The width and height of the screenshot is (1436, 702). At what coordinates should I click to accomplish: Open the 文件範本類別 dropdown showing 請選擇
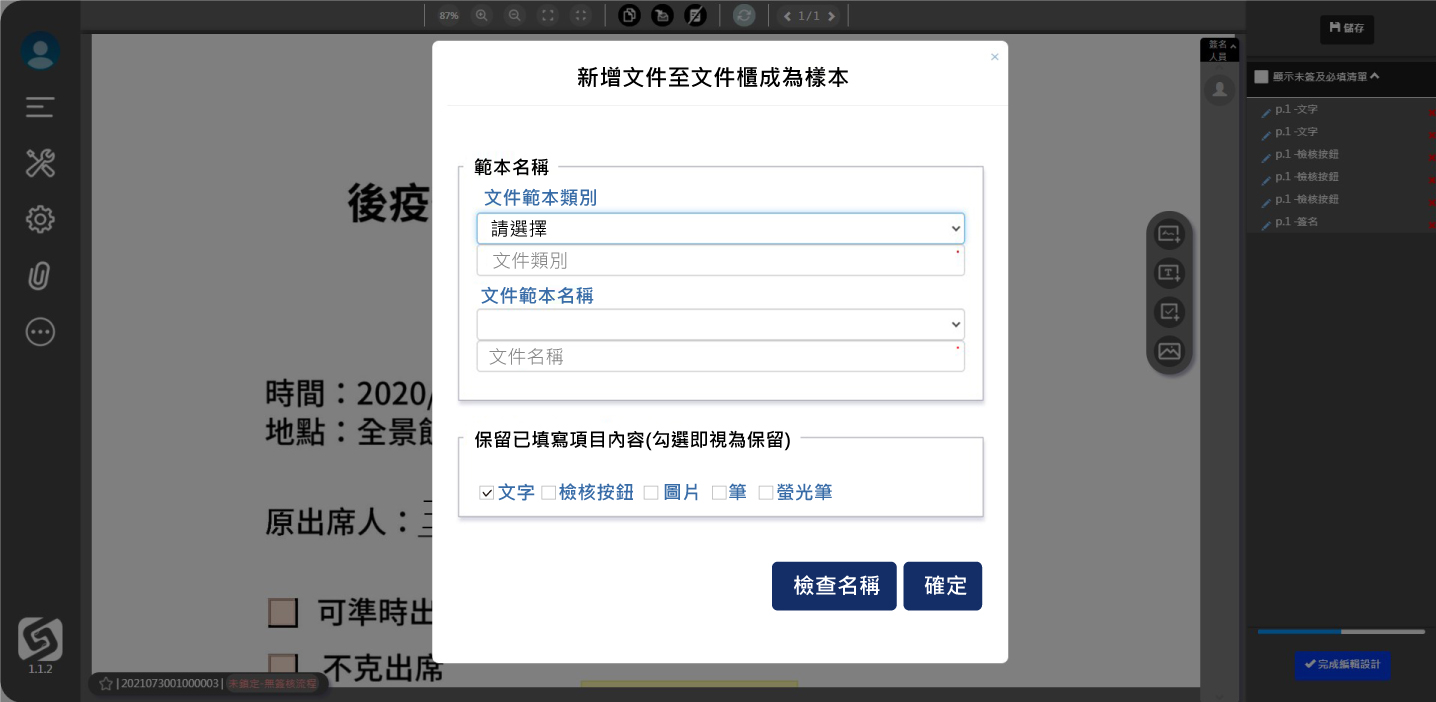click(720, 229)
